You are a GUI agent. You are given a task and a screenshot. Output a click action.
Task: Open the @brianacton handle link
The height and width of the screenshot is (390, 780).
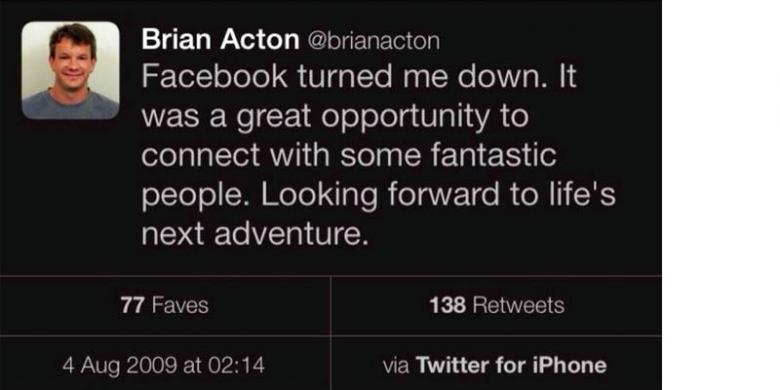pos(374,41)
